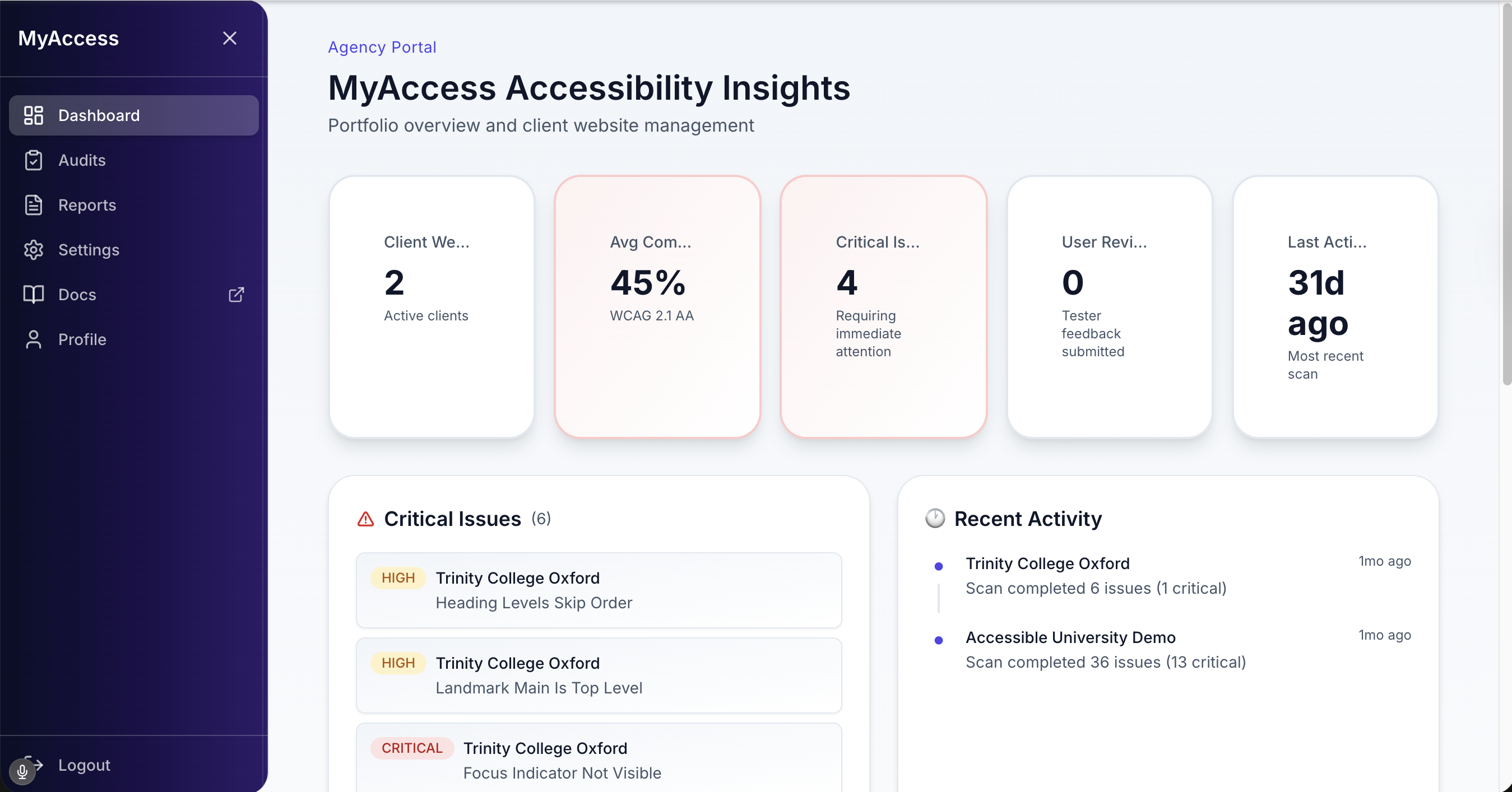Open Docs externally via the external-link icon

236,294
